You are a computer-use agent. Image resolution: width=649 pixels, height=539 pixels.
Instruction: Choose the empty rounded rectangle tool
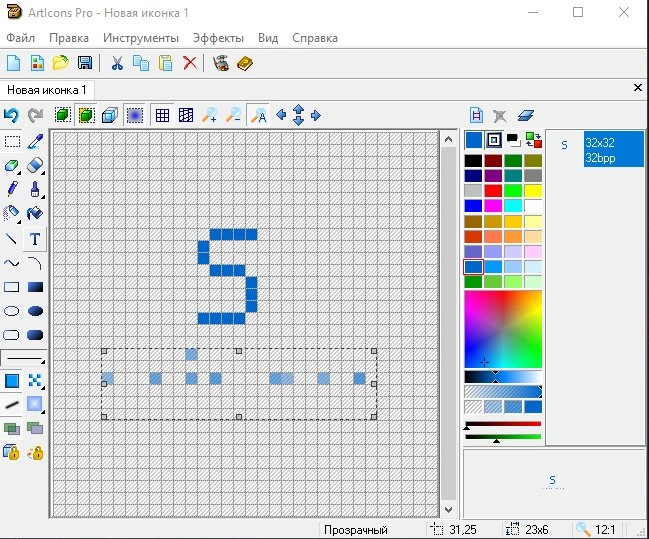(x=12, y=335)
